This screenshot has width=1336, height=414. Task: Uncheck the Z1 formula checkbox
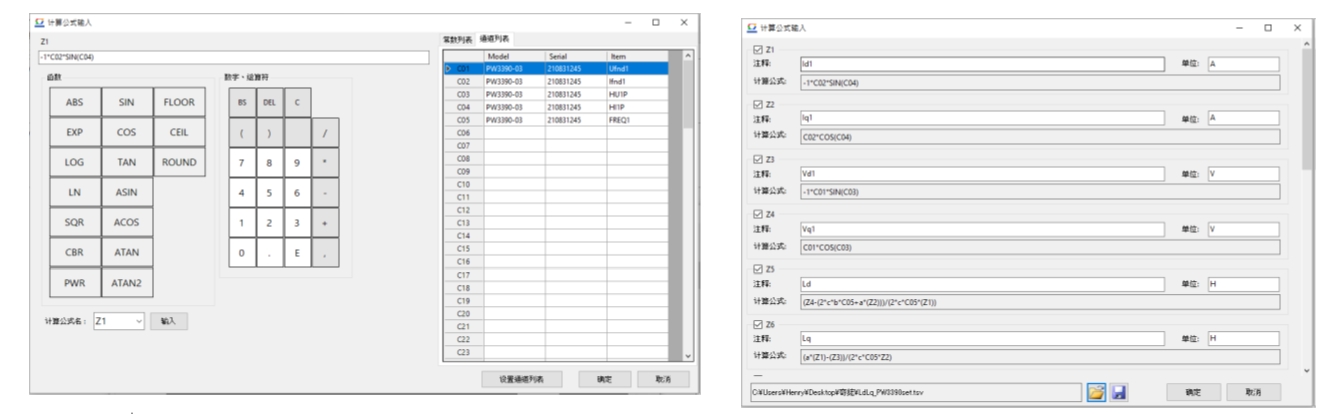[757, 49]
